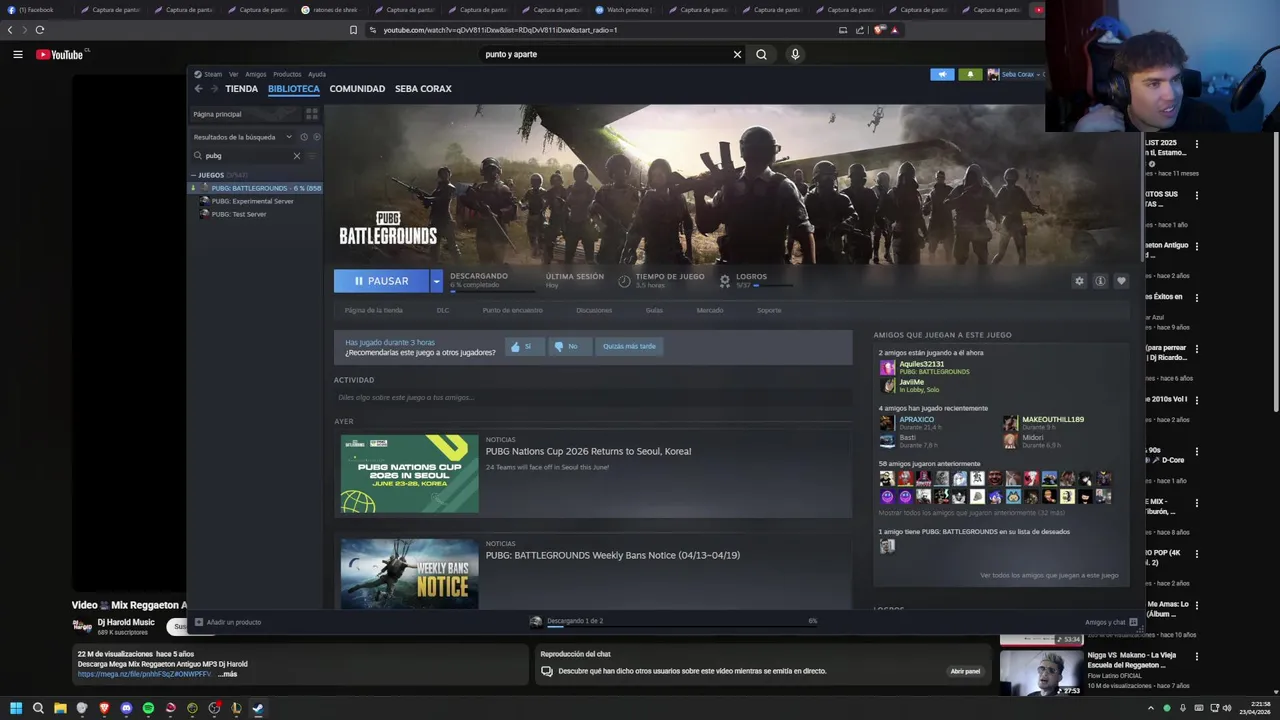The width and height of the screenshot is (1280, 720).
Task: Click download progress bar Descargando 1 de 2
Action: (673, 622)
